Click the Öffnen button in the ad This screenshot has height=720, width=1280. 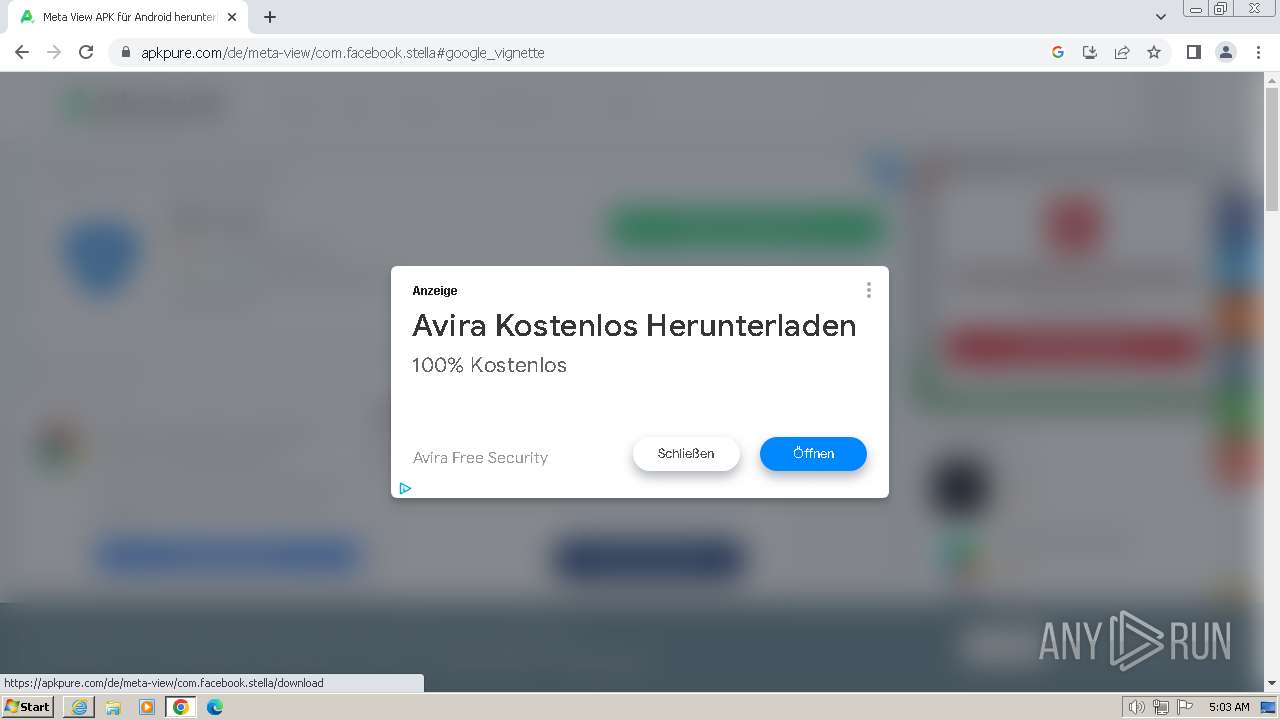[x=813, y=453]
